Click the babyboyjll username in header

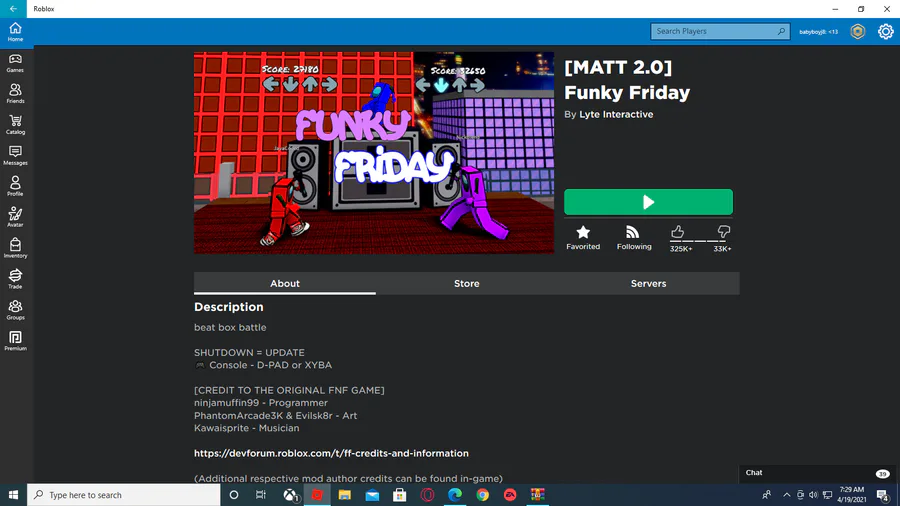818,32
